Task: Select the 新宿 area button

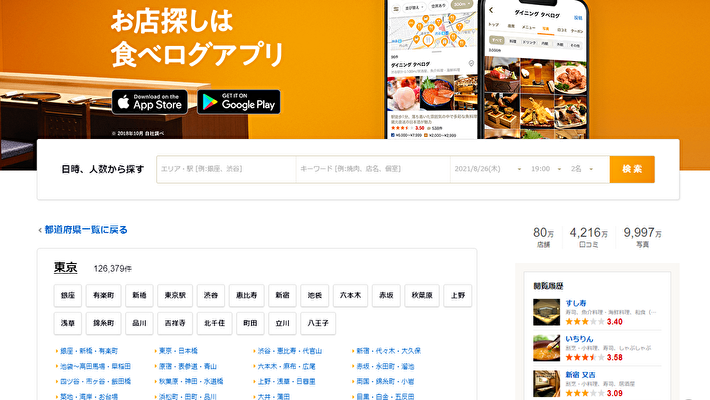Action: (282, 295)
